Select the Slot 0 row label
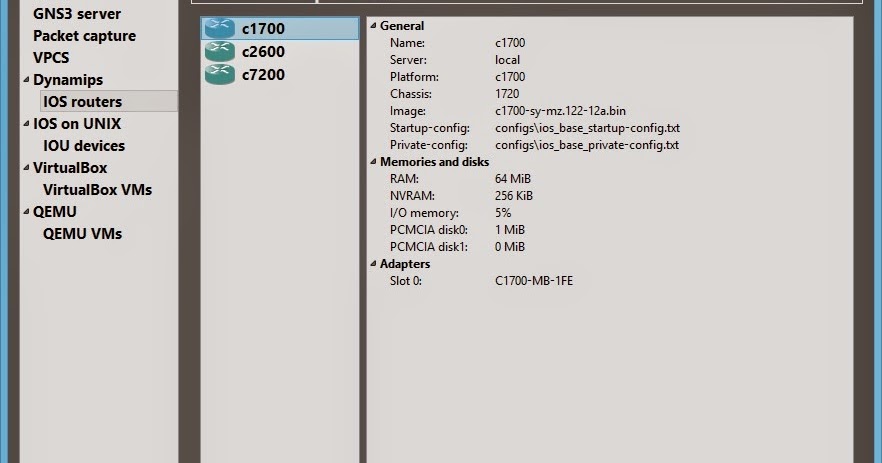Image resolution: width=882 pixels, height=463 pixels. (x=406, y=281)
